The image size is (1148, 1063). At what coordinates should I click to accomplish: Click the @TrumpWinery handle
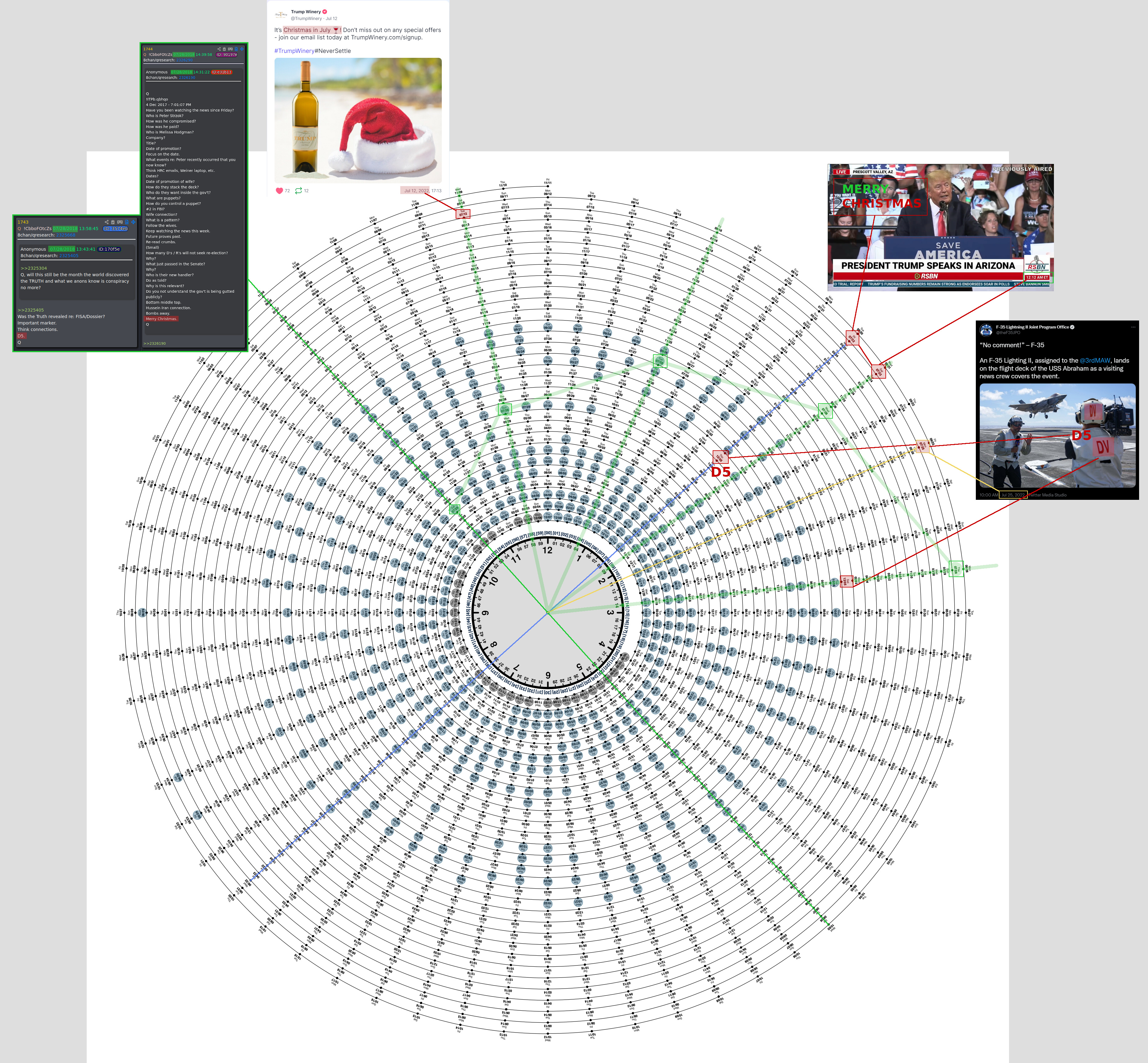(x=307, y=18)
